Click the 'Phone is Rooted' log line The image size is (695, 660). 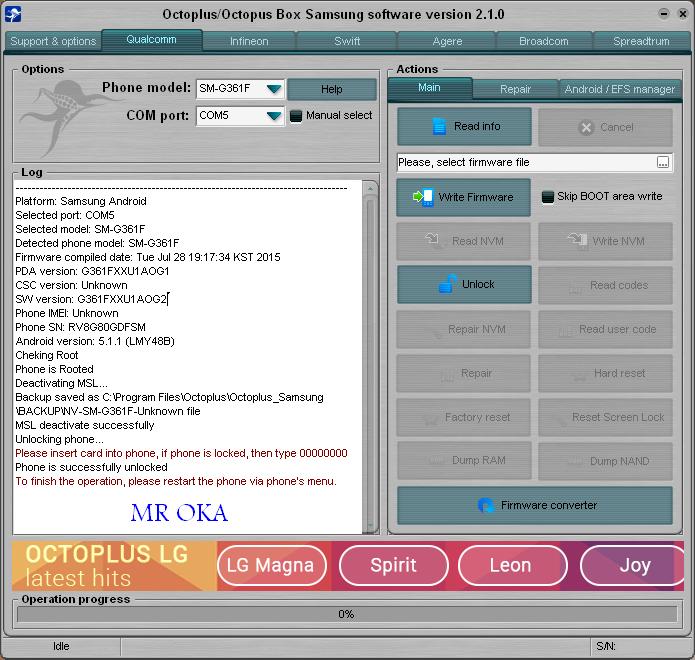point(55,369)
